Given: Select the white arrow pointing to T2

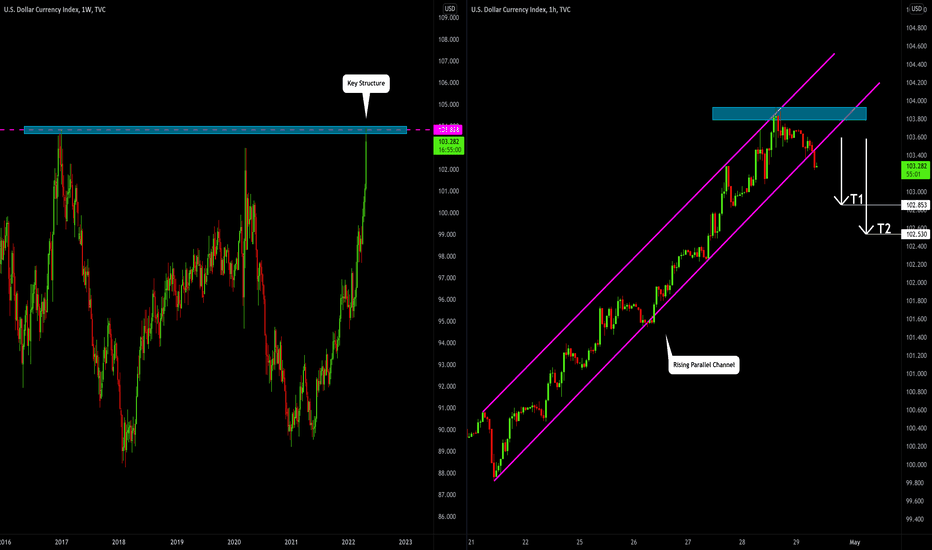Looking at the screenshot, I should tap(866, 186).
